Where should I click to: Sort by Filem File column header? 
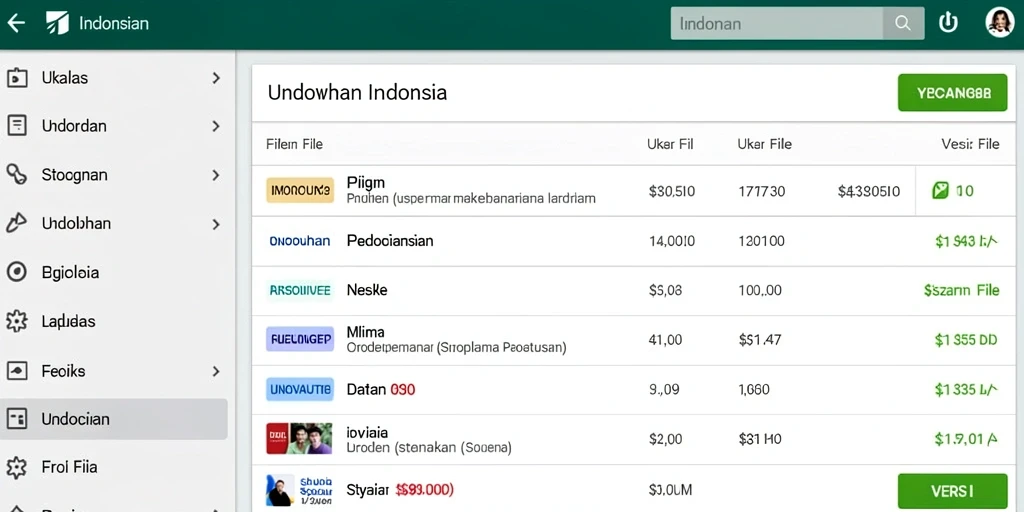click(295, 144)
